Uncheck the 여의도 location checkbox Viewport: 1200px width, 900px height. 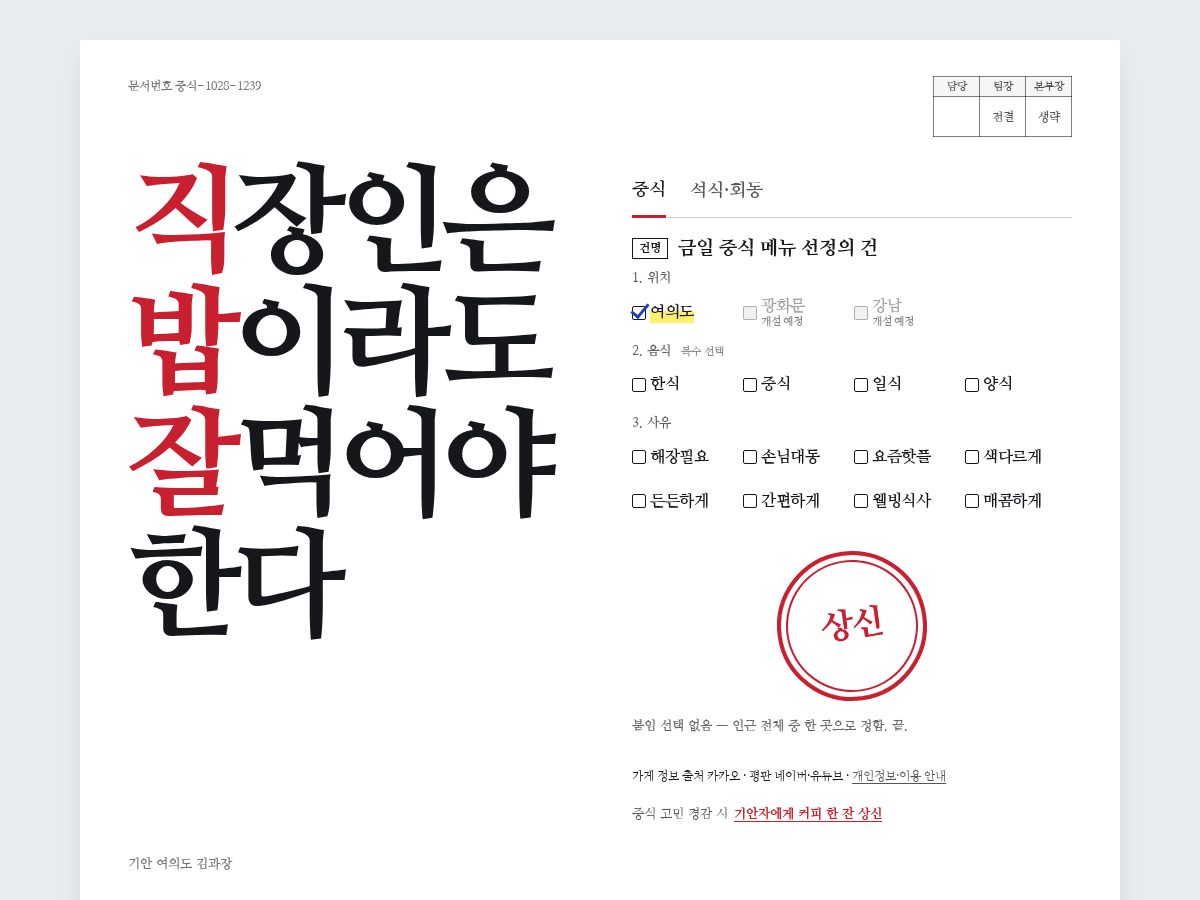[x=639, y=313]
